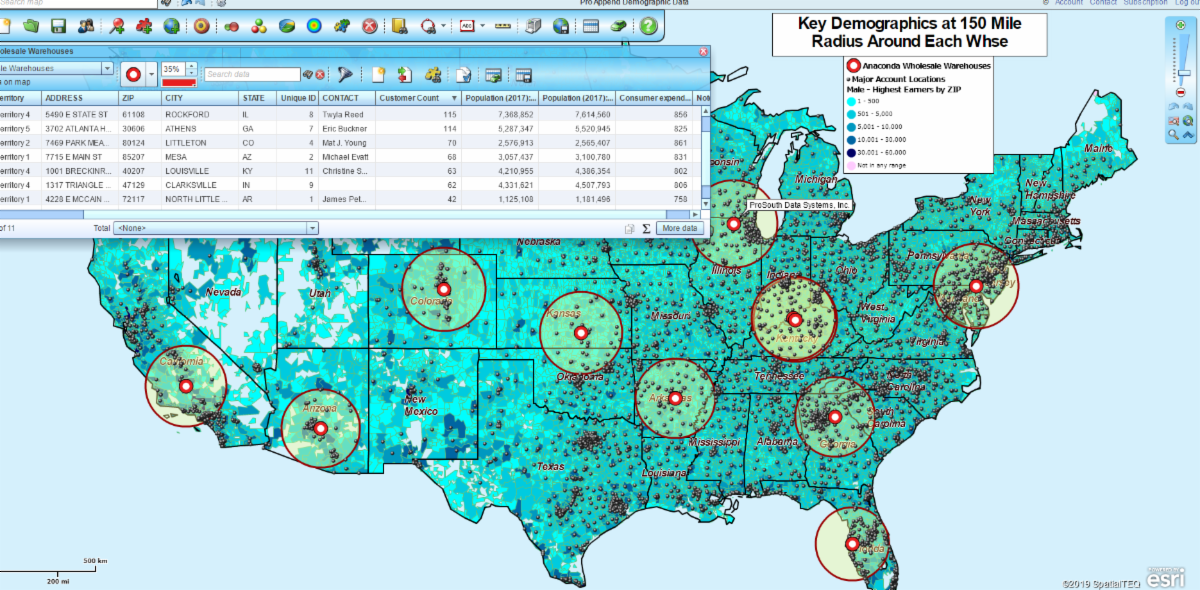
Task: Click the red delete circle toolbar icon
Action: point(369,25)
